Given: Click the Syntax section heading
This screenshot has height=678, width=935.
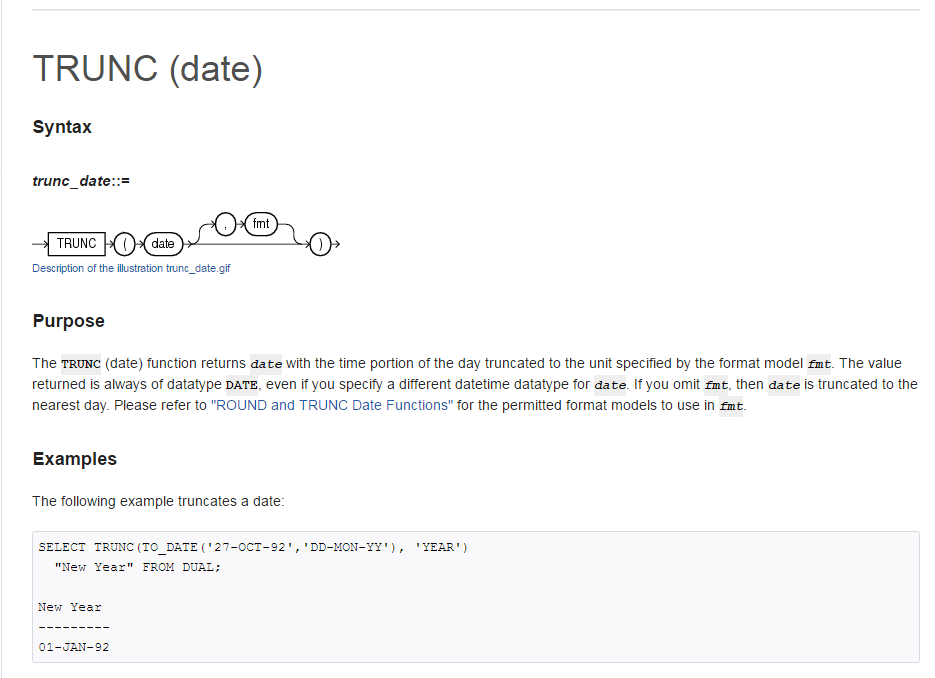Looking at the screenshot, I should (62, 127).
